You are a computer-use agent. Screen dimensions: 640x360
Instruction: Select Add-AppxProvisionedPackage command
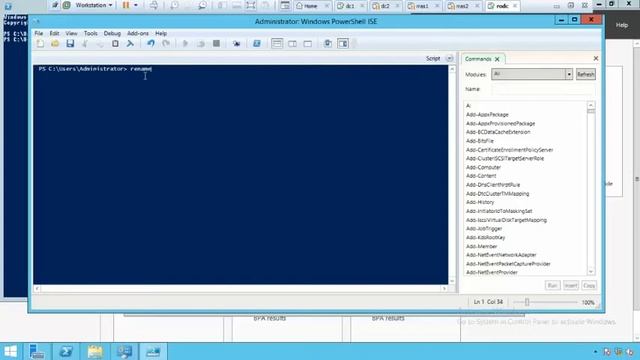(x=500, y=124)
